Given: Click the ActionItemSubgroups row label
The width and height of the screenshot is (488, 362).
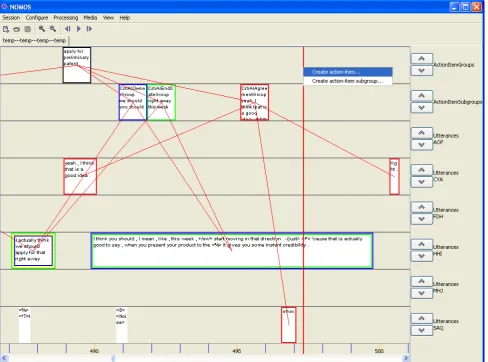Looking at the screenshot, I should coord(458,102).
